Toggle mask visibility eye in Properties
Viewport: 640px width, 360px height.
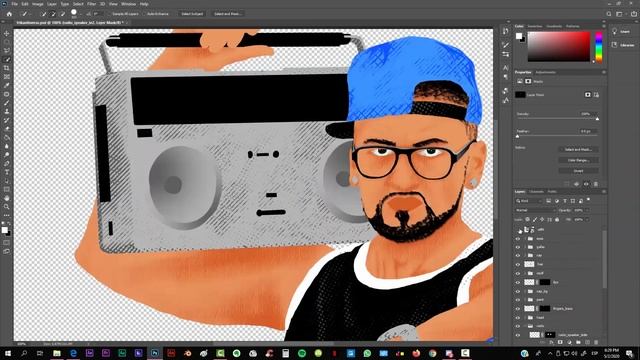click(x=586, y=184)
